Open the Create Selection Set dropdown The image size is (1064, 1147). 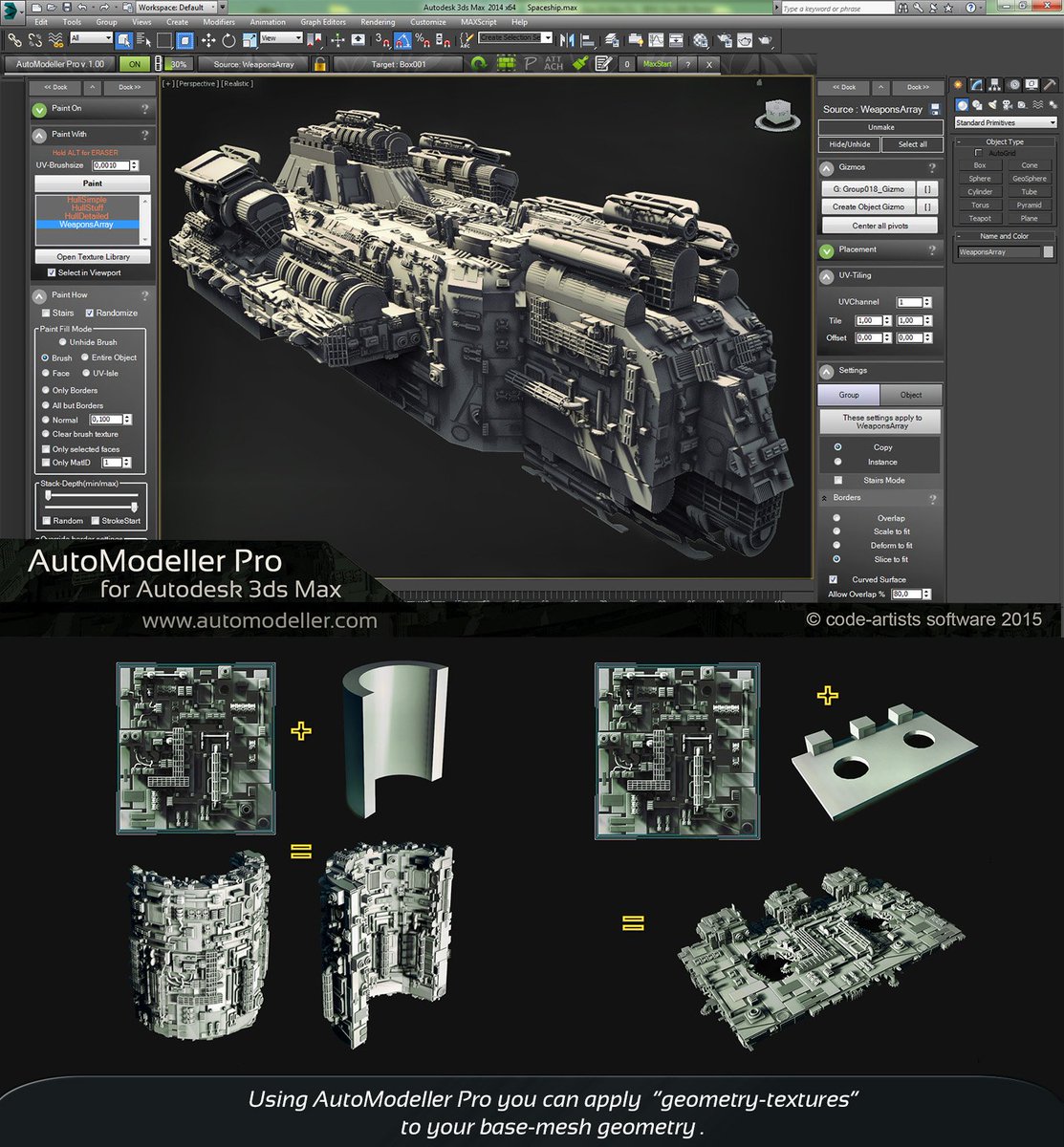point(516,38)
